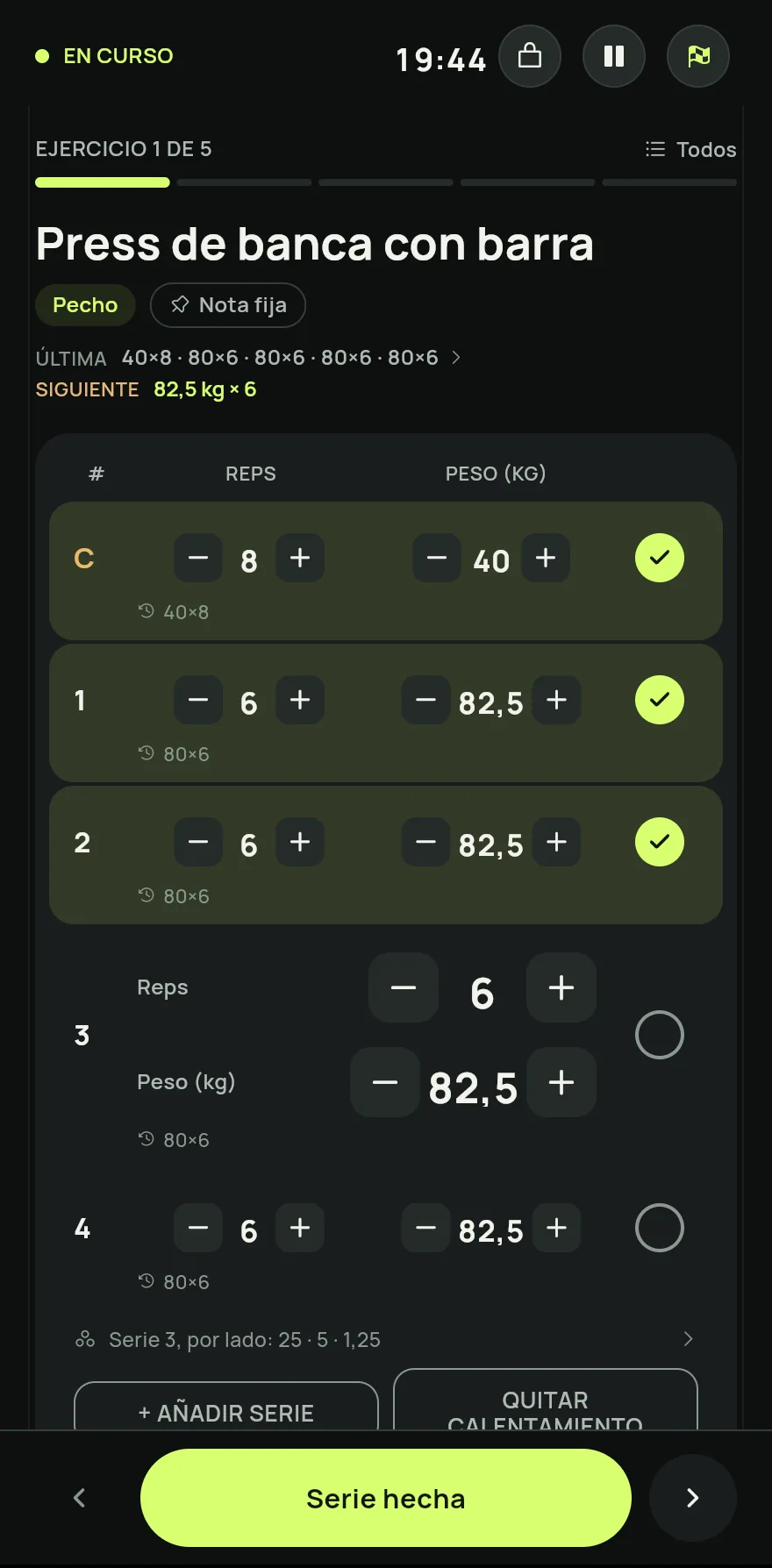Jump to second exercise progress segment
The image size is (772, 1568).
(244, 182)
